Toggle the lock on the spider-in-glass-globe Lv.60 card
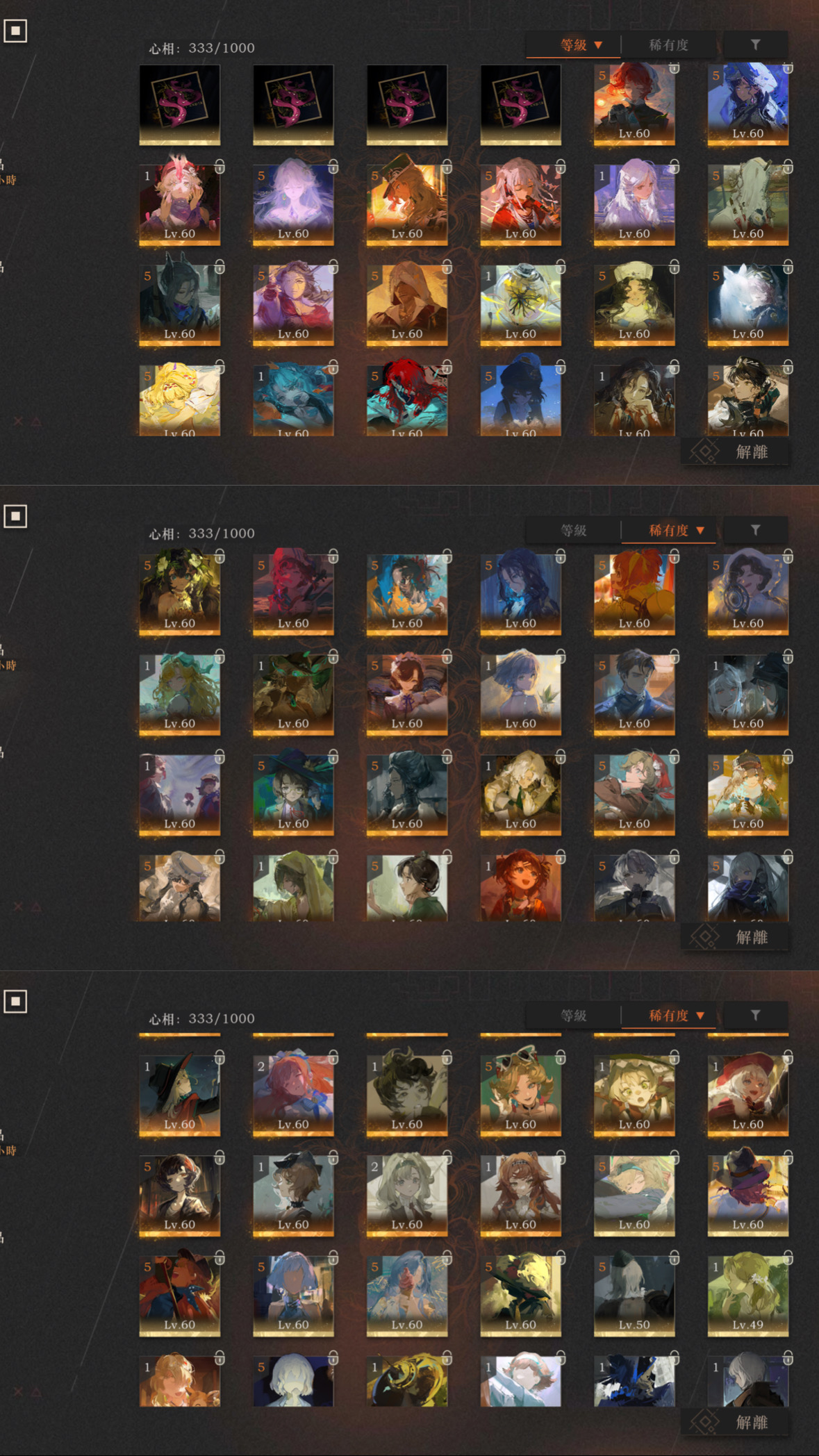Screen dimensions: 819x1456 [560, 267]
